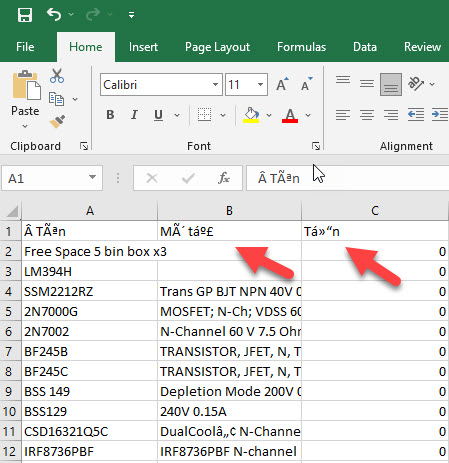Image resolution: width=449 pixels, height=463 pixels.
Task: Expand the Name Box dropdown arrow
Action: (x=92, y=177)
